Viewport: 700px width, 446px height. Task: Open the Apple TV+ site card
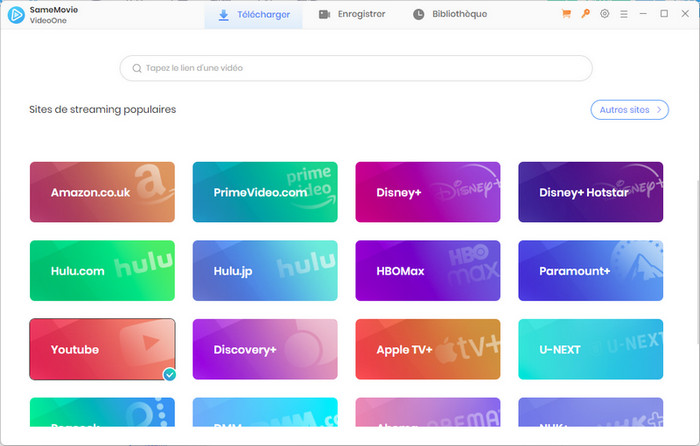pos(428,349)
